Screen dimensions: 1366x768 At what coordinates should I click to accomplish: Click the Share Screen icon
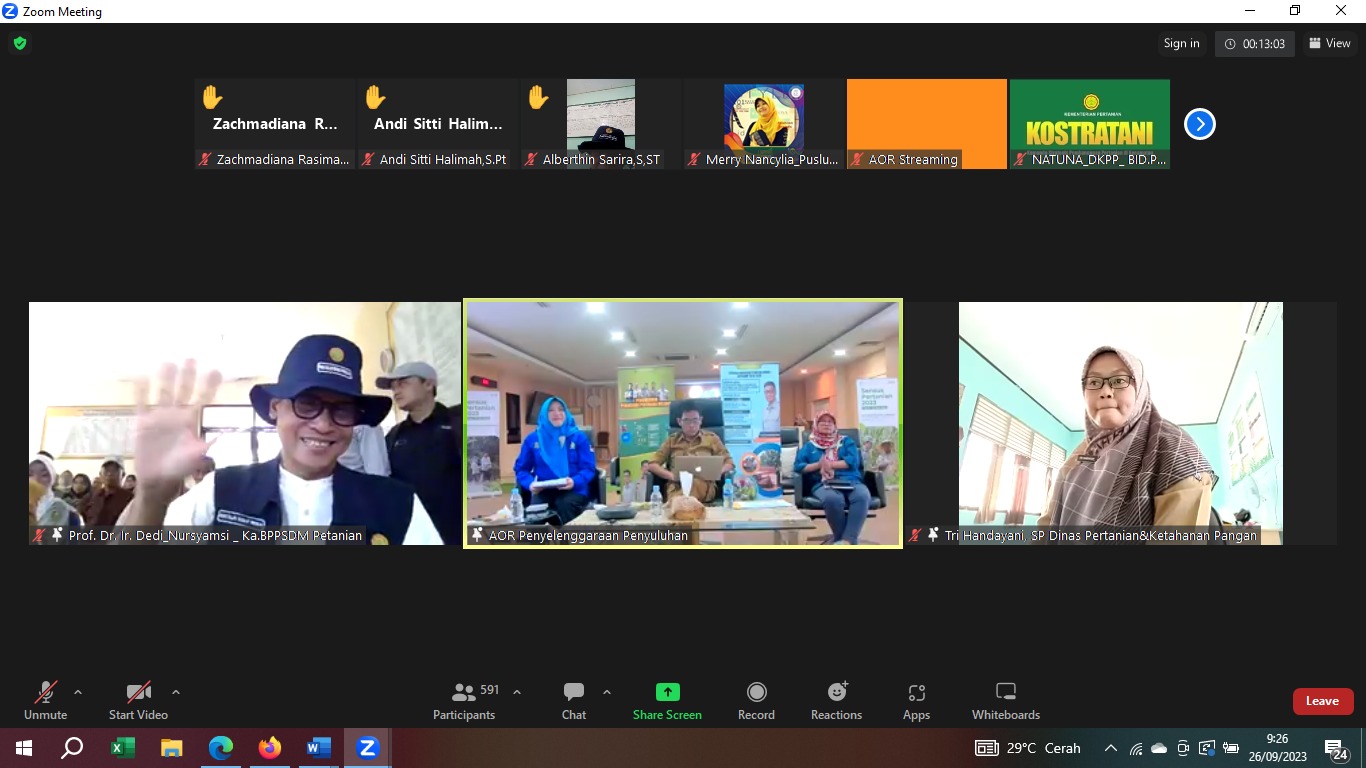click(667, 692)
